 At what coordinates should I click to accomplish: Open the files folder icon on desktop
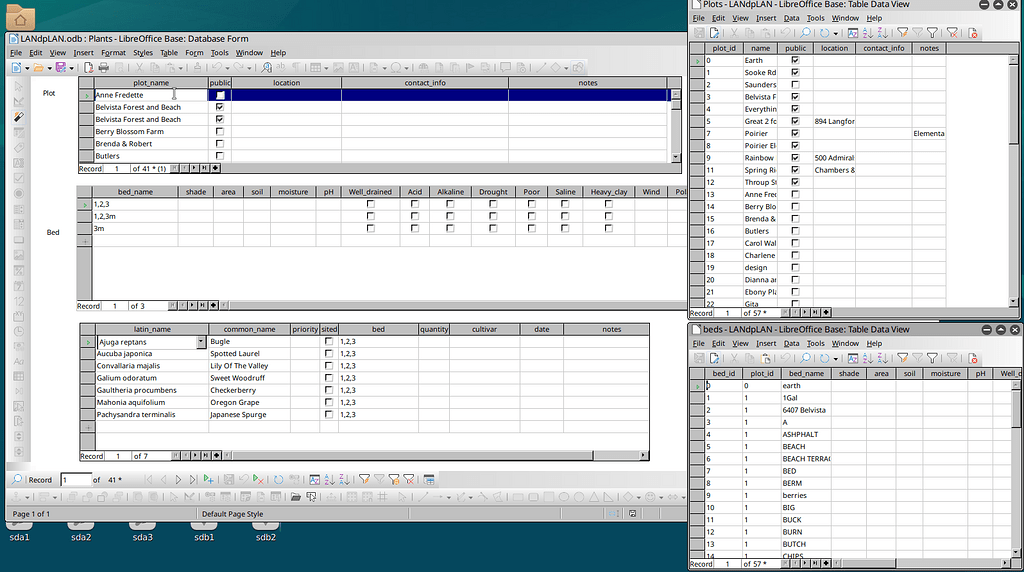click(20, 17)
